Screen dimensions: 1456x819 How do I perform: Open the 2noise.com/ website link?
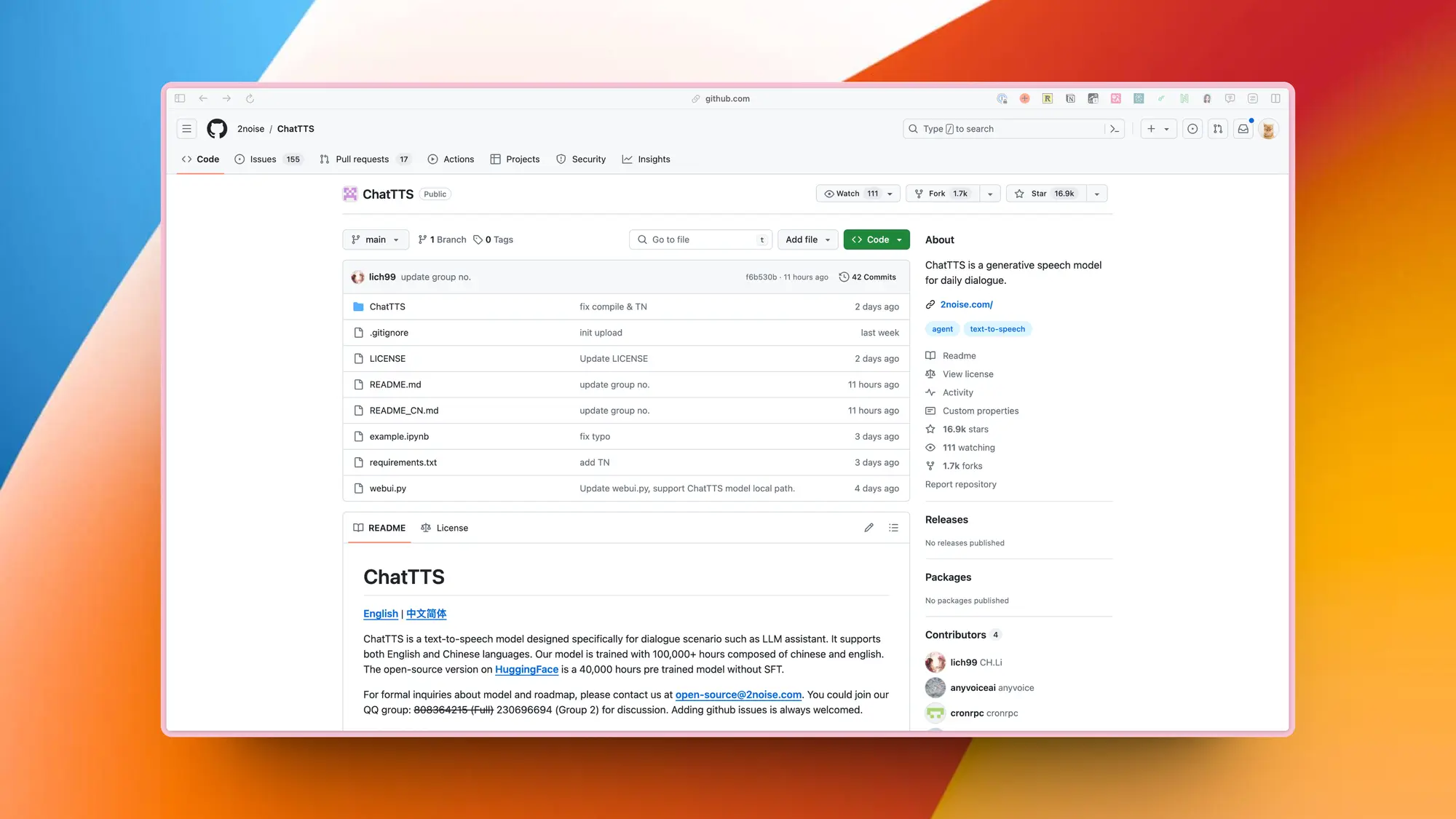click(x=966, y=304)
